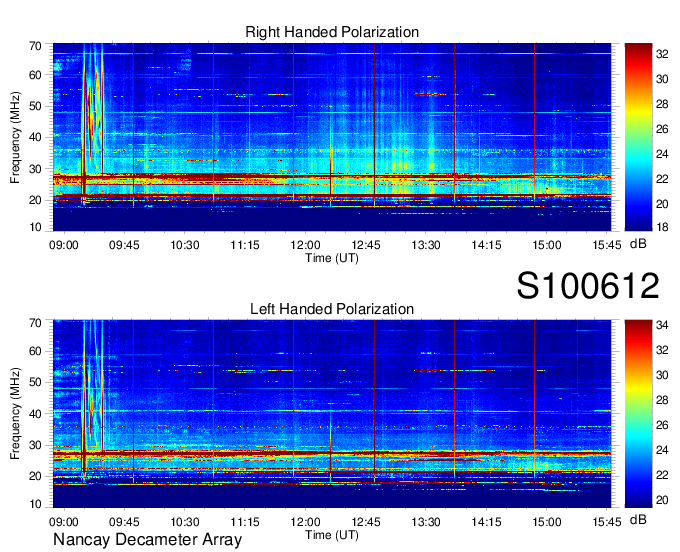Click "26" value on the upper colorbar scale
Screen dimensions: 680x552
[662, 129]
